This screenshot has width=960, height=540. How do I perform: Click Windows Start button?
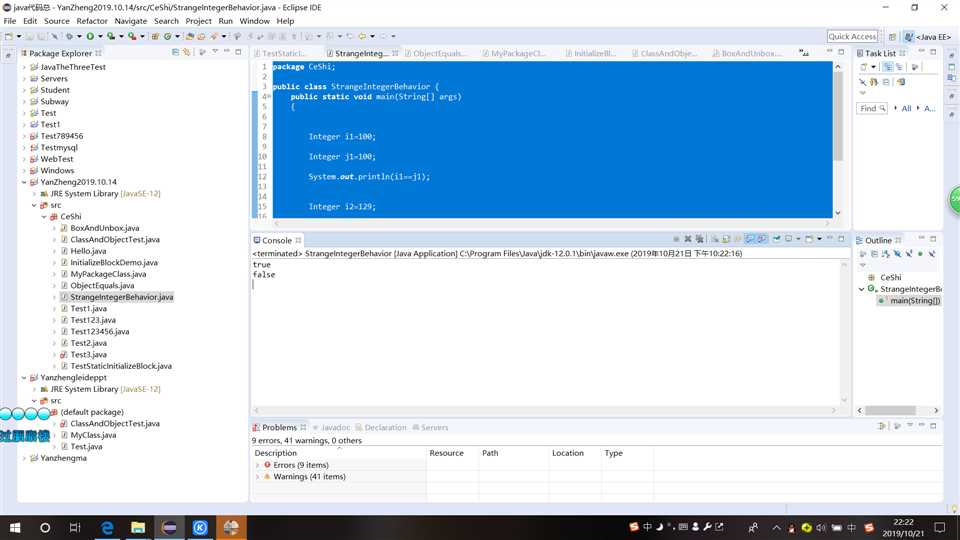pos(15,527)
